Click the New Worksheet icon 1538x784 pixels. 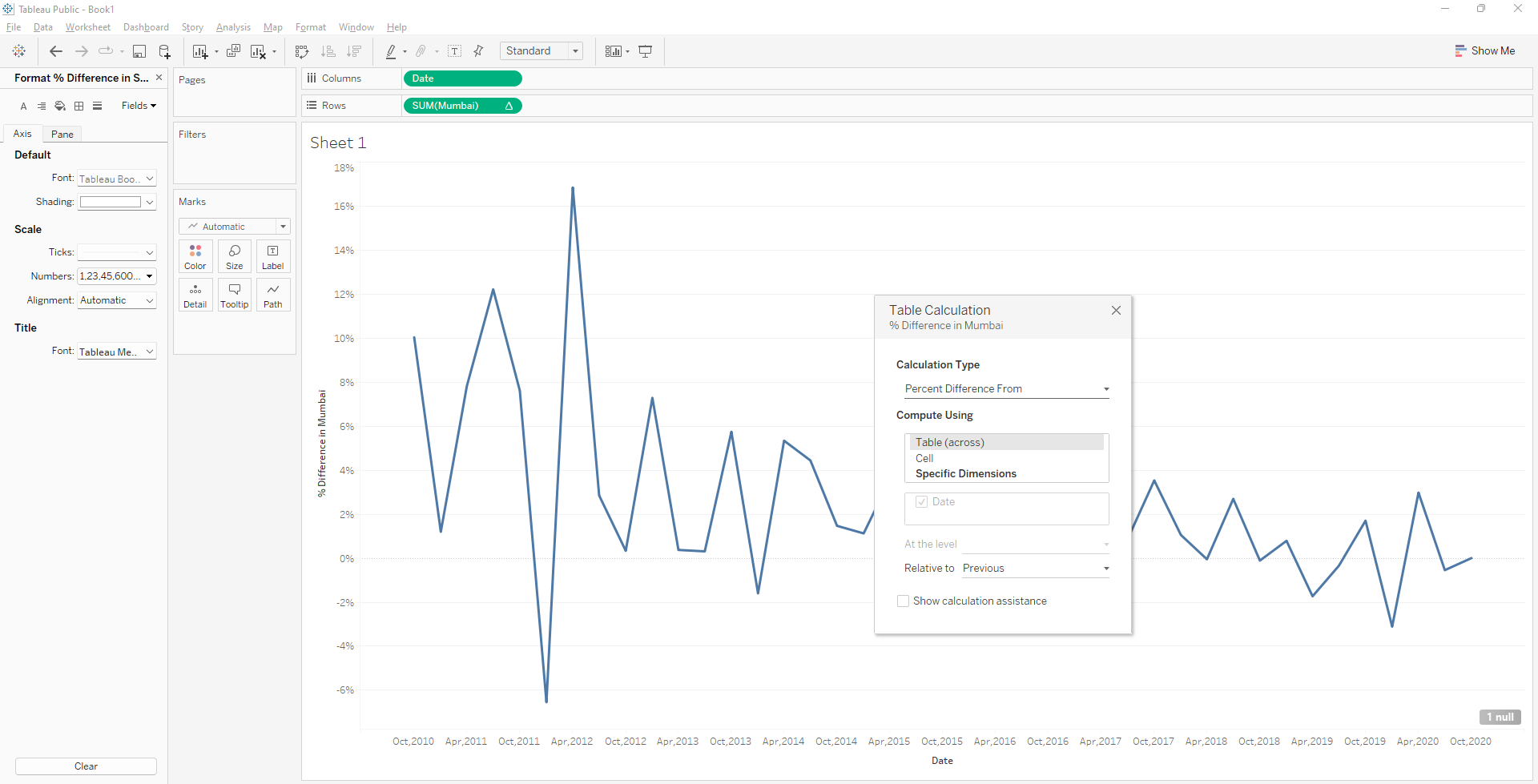(200, 51)
